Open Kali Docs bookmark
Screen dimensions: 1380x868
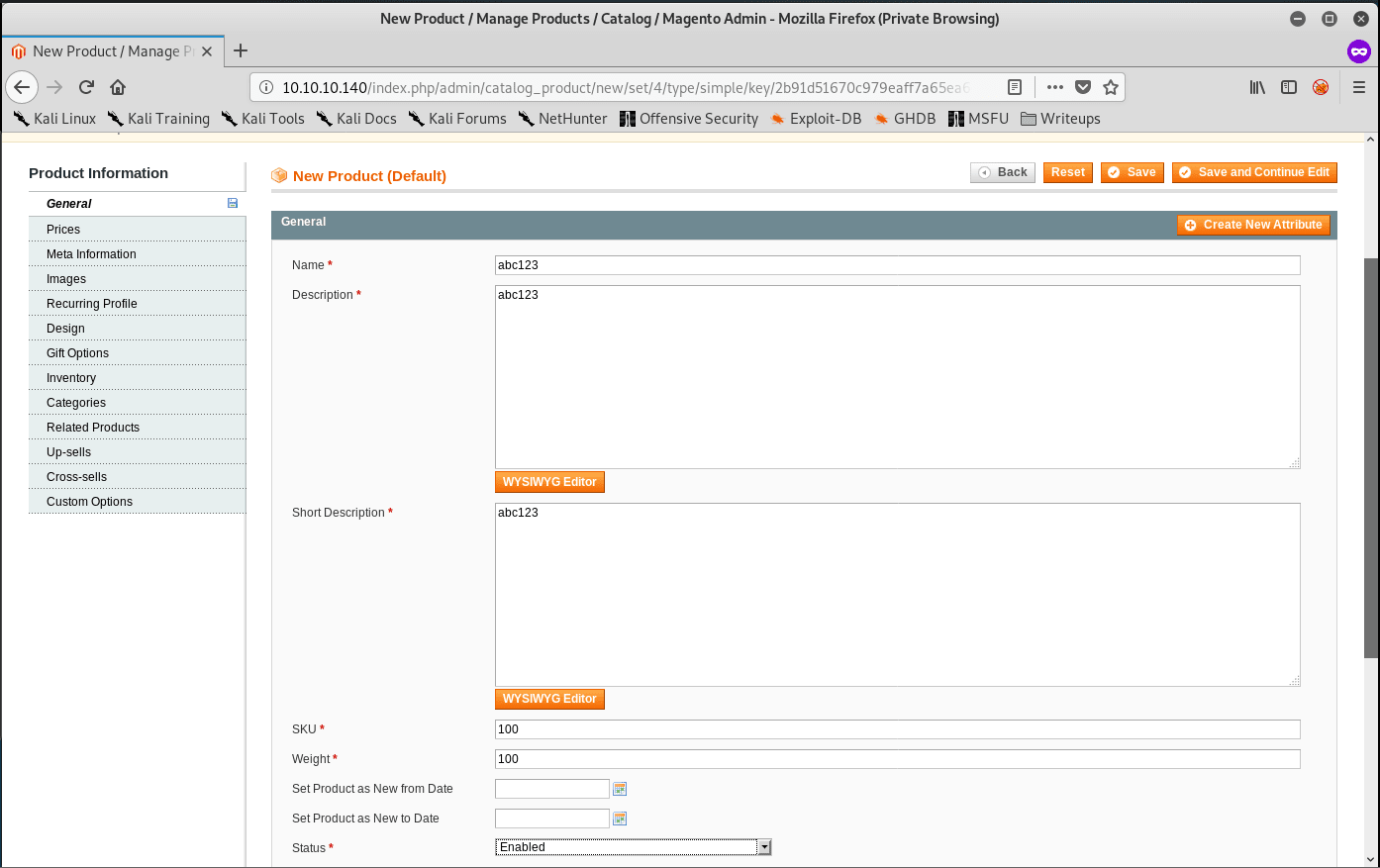point(356,119)
